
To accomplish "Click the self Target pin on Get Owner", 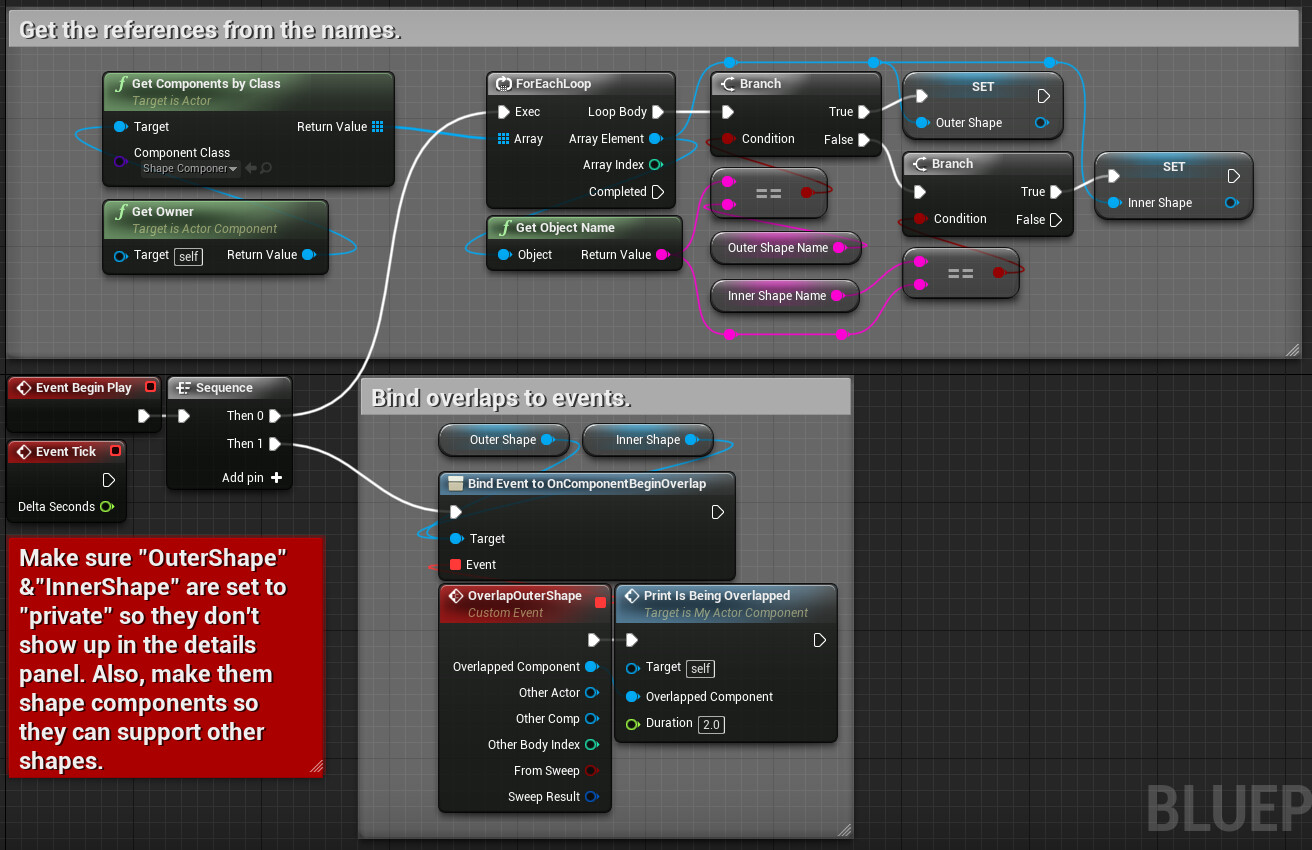I will [121, 256].
